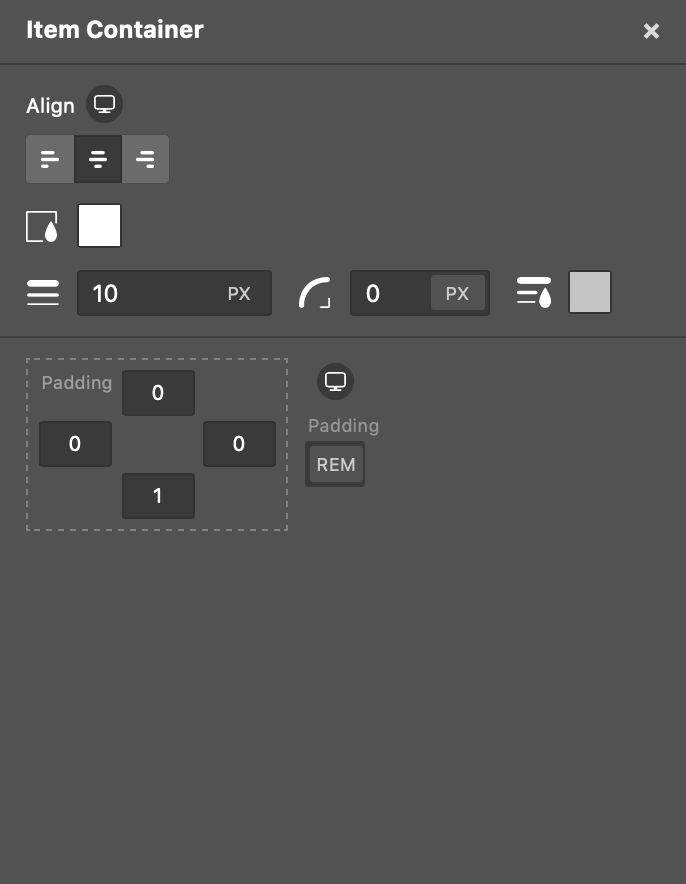
Task: Click the desktop device icon beside Align
Action: tap(104, 104)
